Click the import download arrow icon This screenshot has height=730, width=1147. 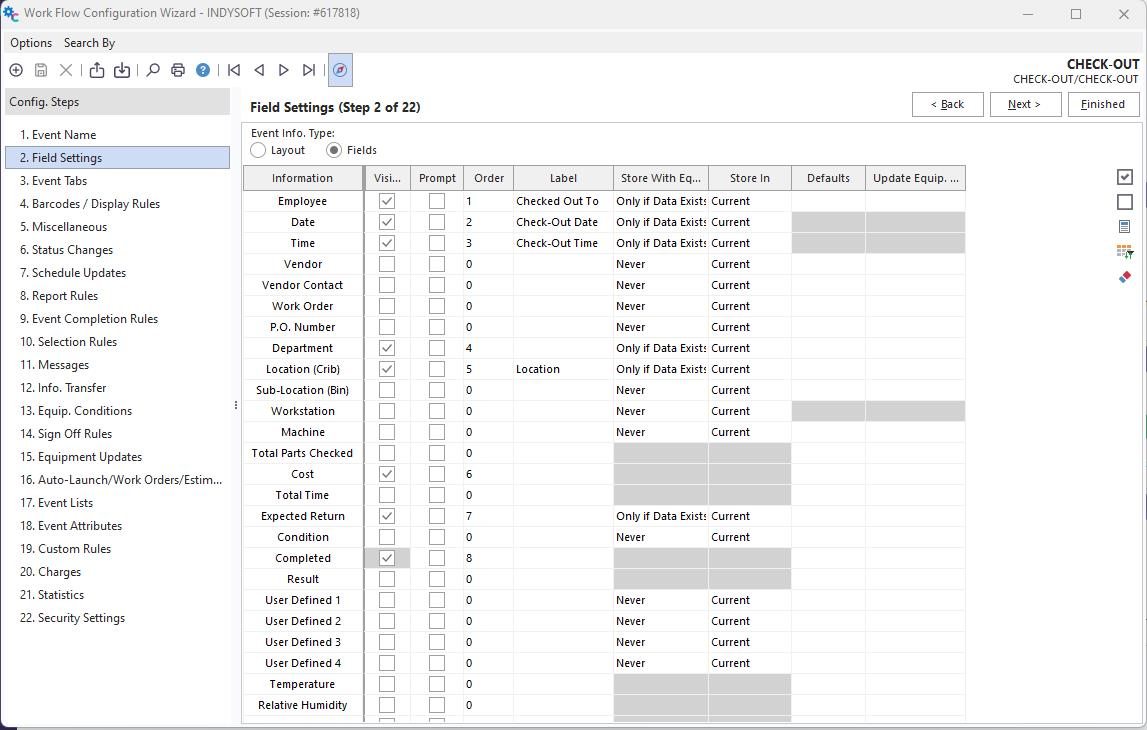pos(122,70)
